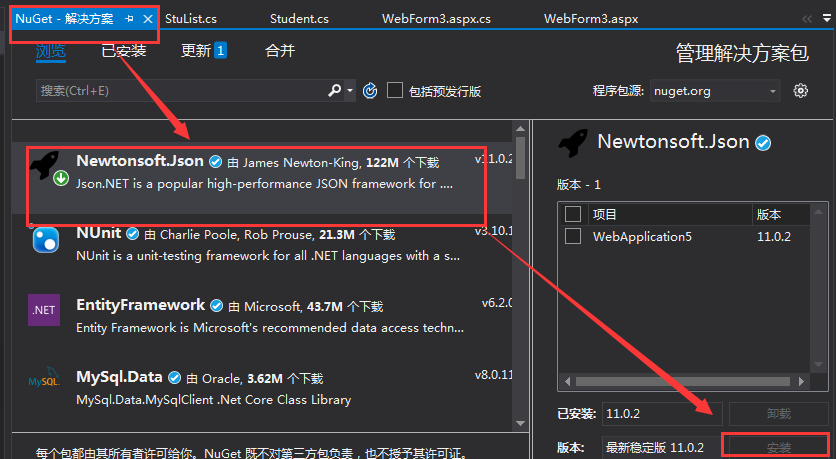Click verified badge in detail pane header

click(x=763, y=143)
